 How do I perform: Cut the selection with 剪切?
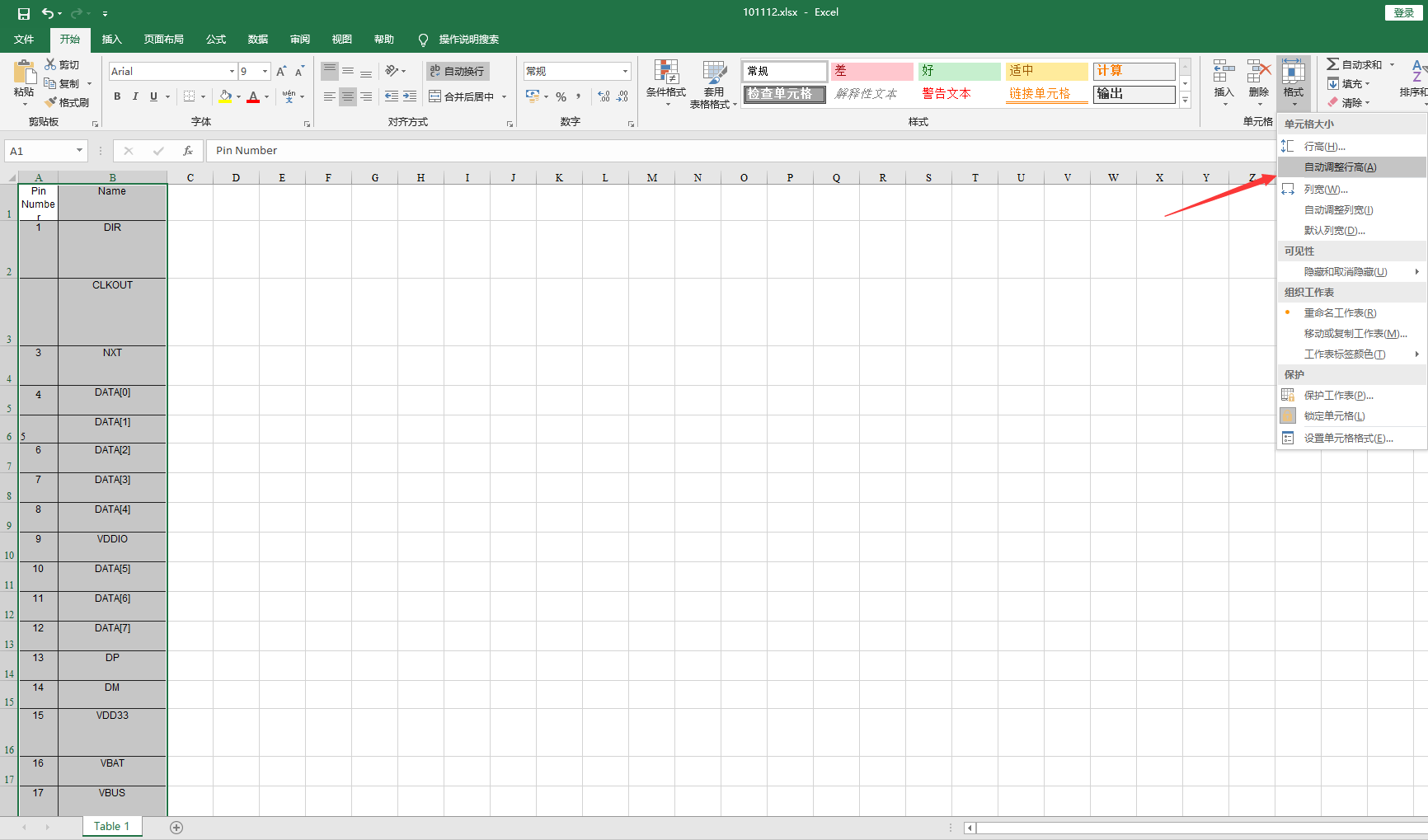[x=62, y=64]
